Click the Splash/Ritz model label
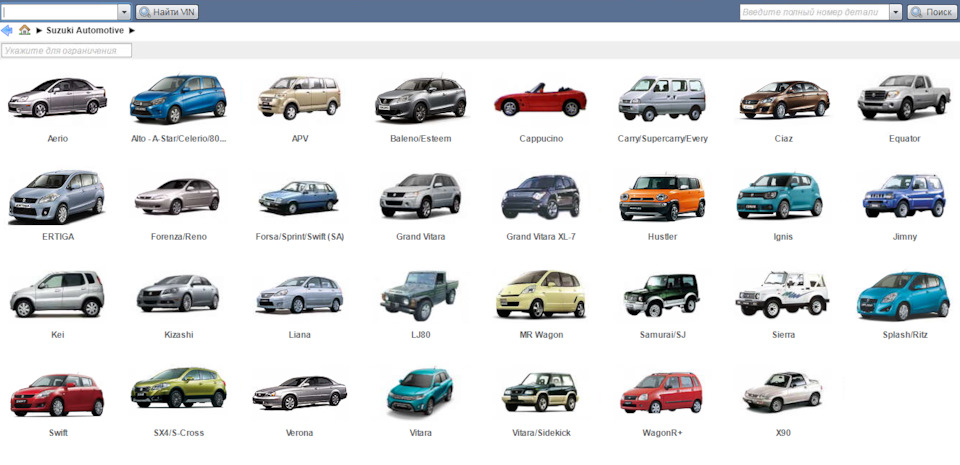Viewport: 960px width, 465px height. [905, 335]
